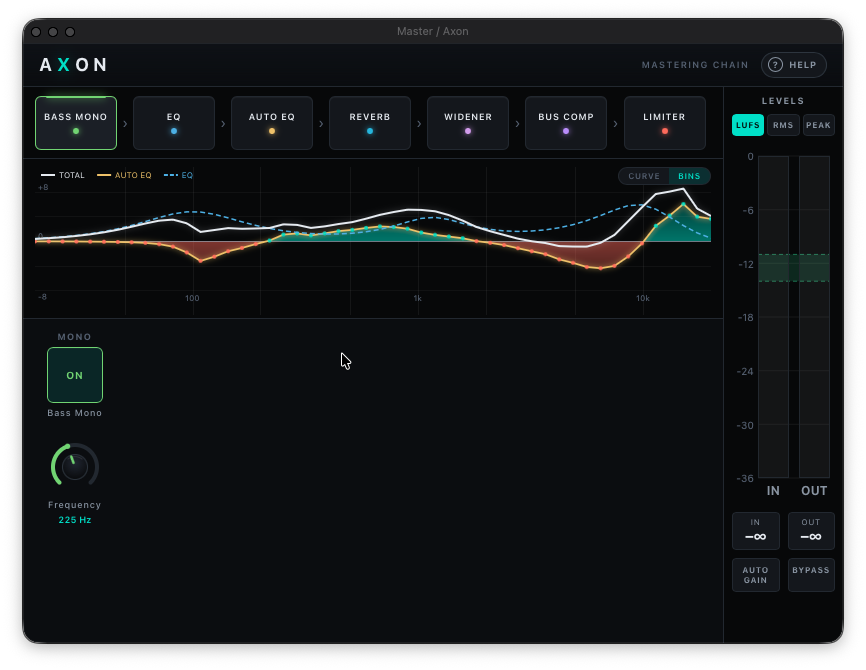Click the EQ dashed-line legend entry
This screenshot has width=866, height=670.
[178, 175]
